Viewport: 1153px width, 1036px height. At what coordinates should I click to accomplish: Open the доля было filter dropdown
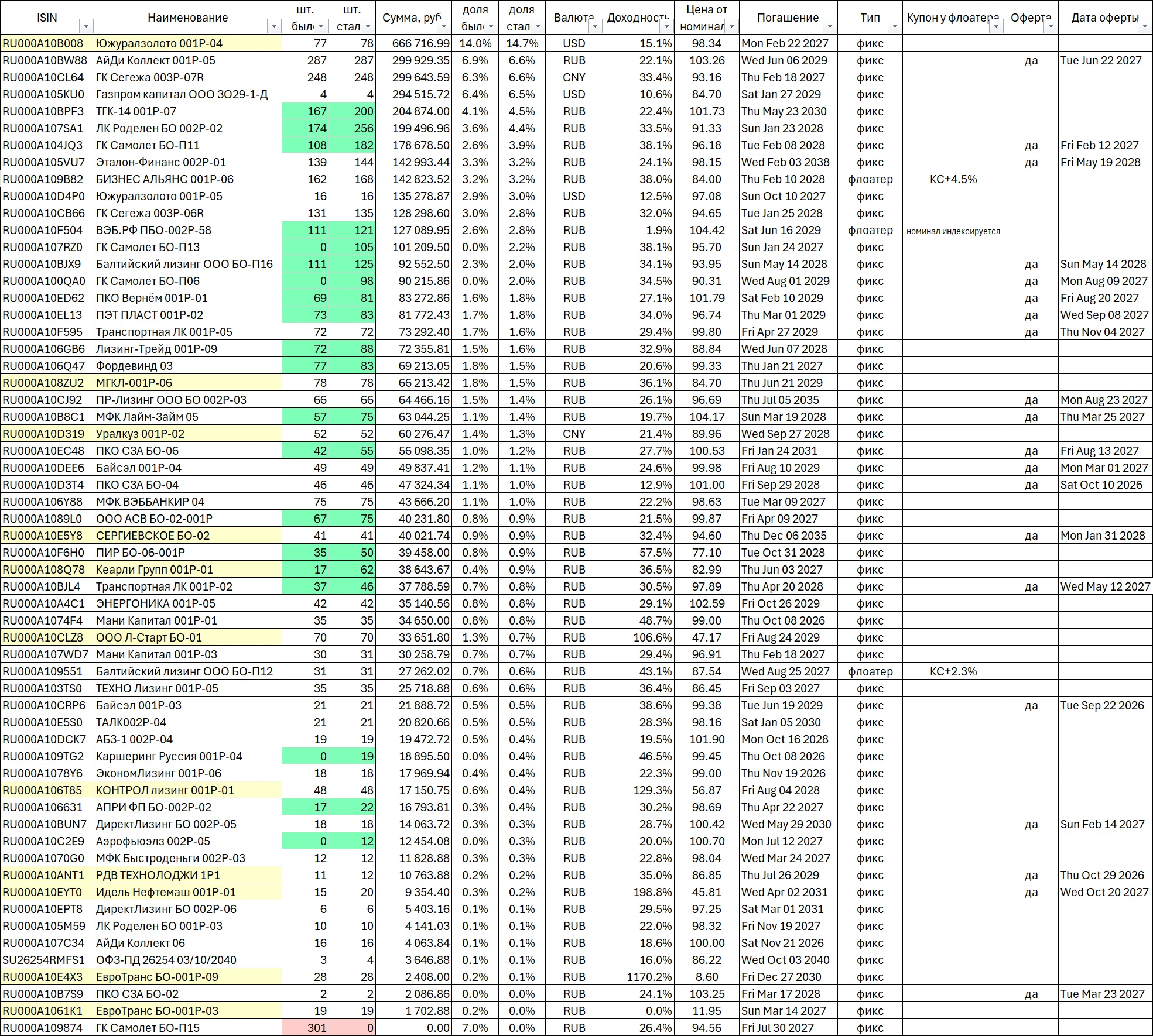point(491,26)
